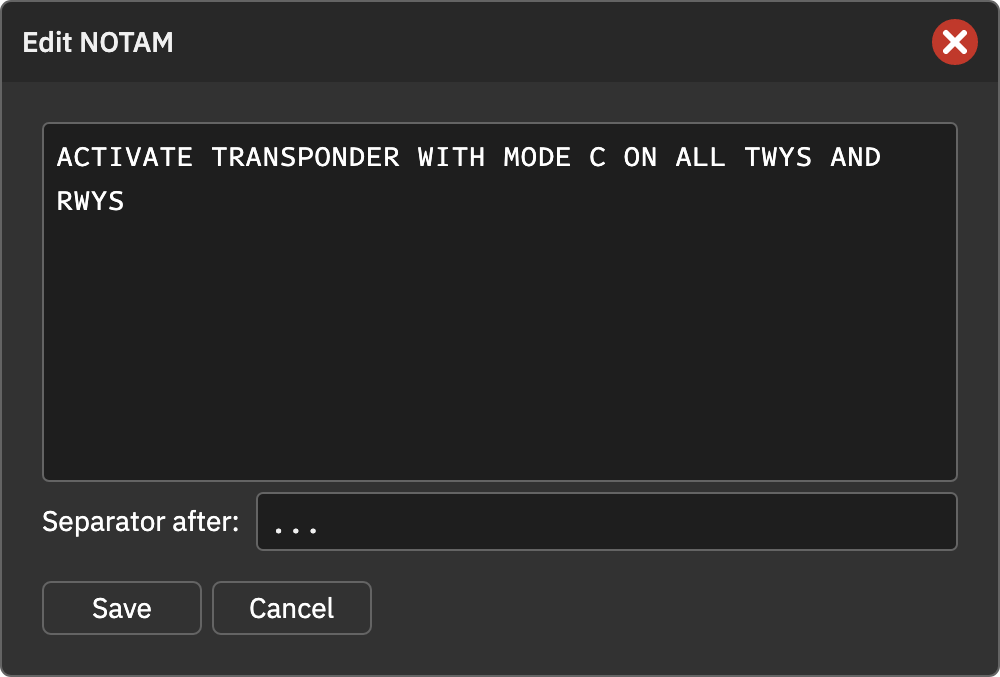Place cursor on the word ACTIVATE
1000x677 pixels.
pos(125,157)
